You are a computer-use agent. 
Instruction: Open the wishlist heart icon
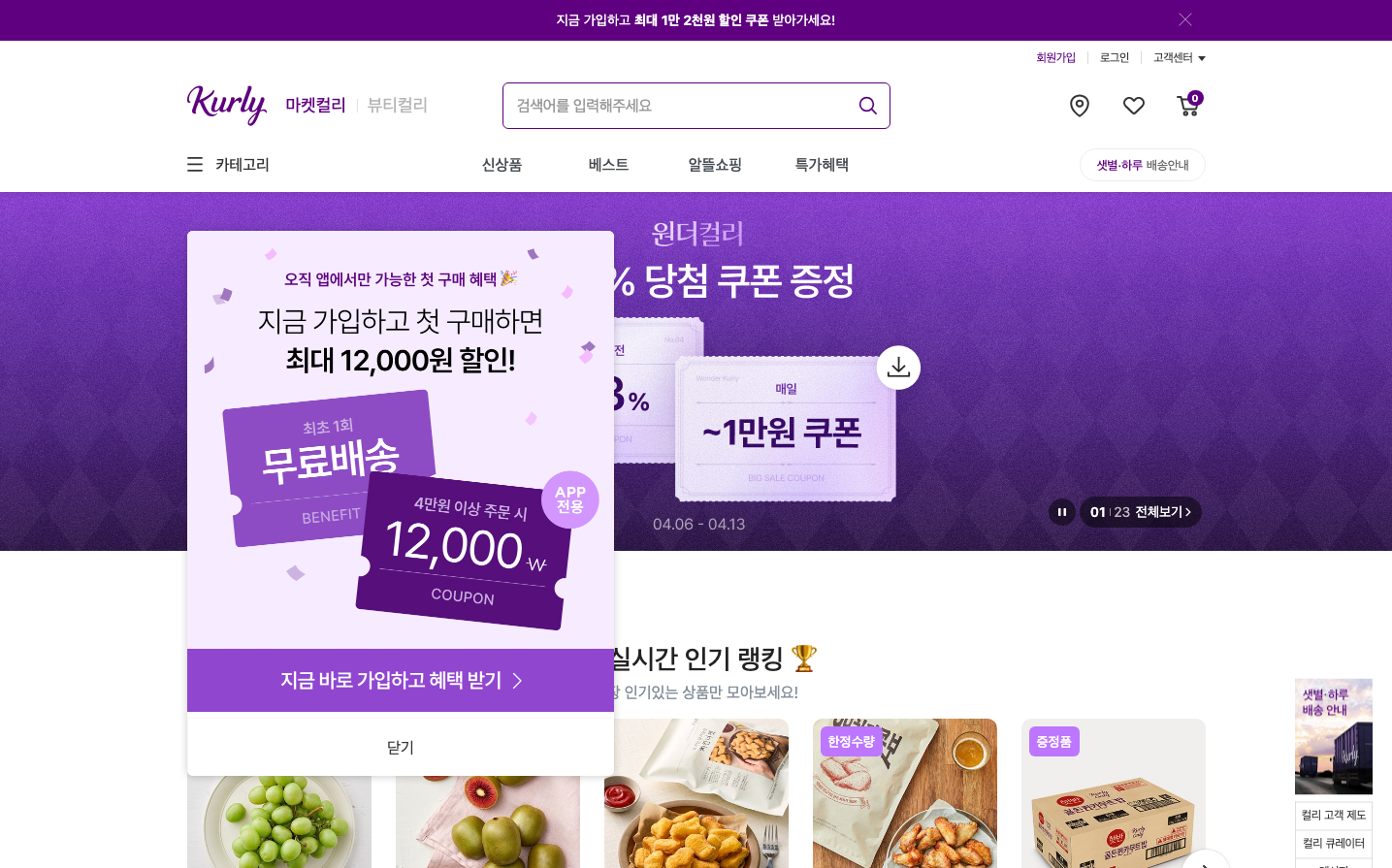[1134, 106]
